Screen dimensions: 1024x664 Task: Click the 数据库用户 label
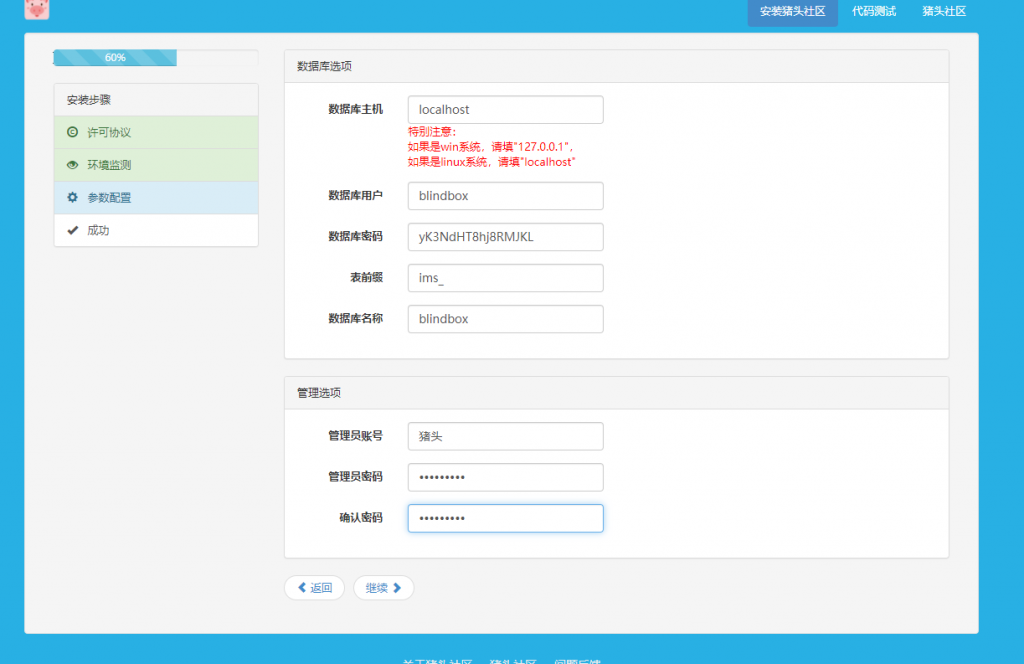point(355,195)
